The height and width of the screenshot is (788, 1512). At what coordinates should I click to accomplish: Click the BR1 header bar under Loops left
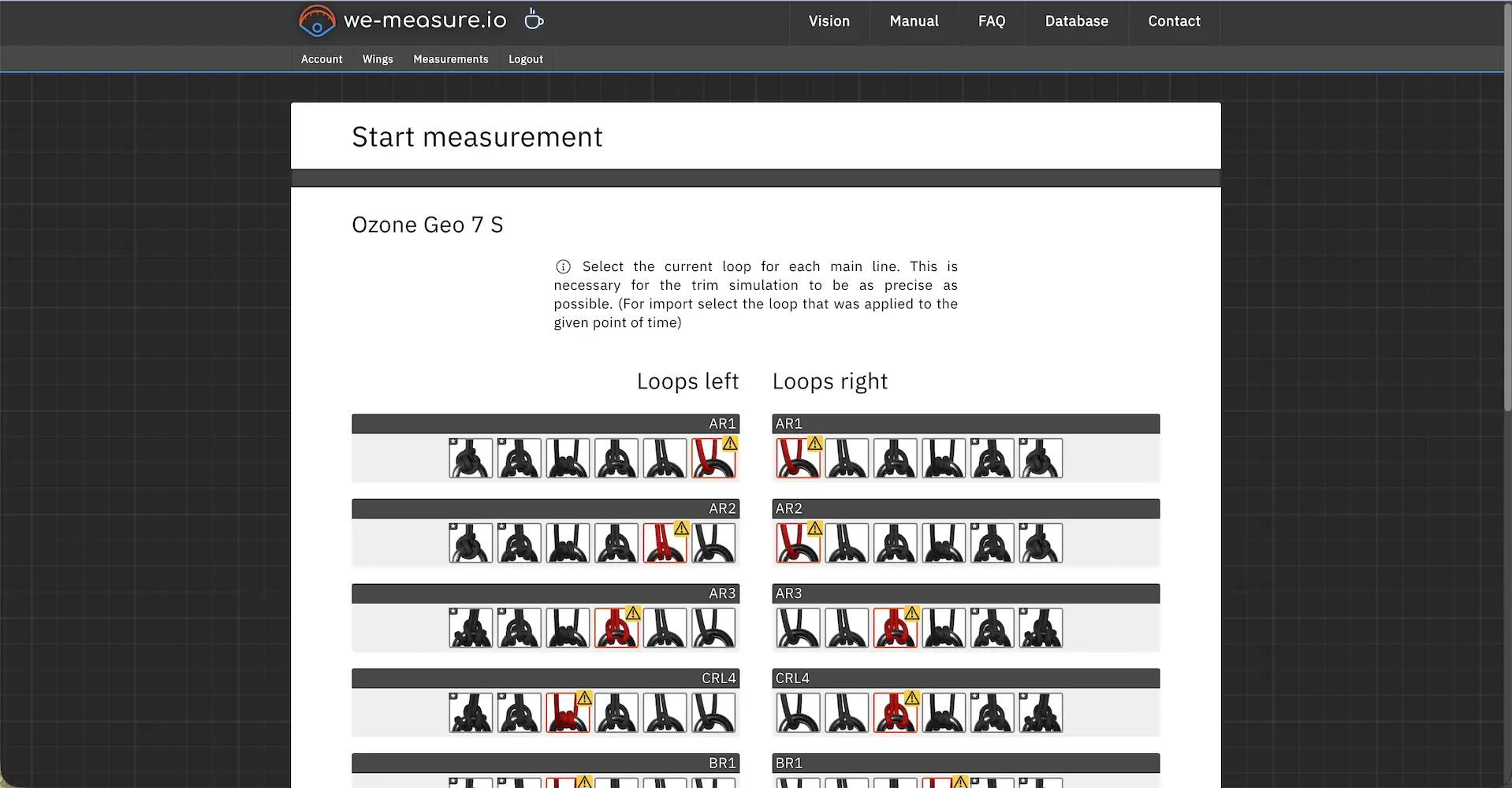[546, 764]
